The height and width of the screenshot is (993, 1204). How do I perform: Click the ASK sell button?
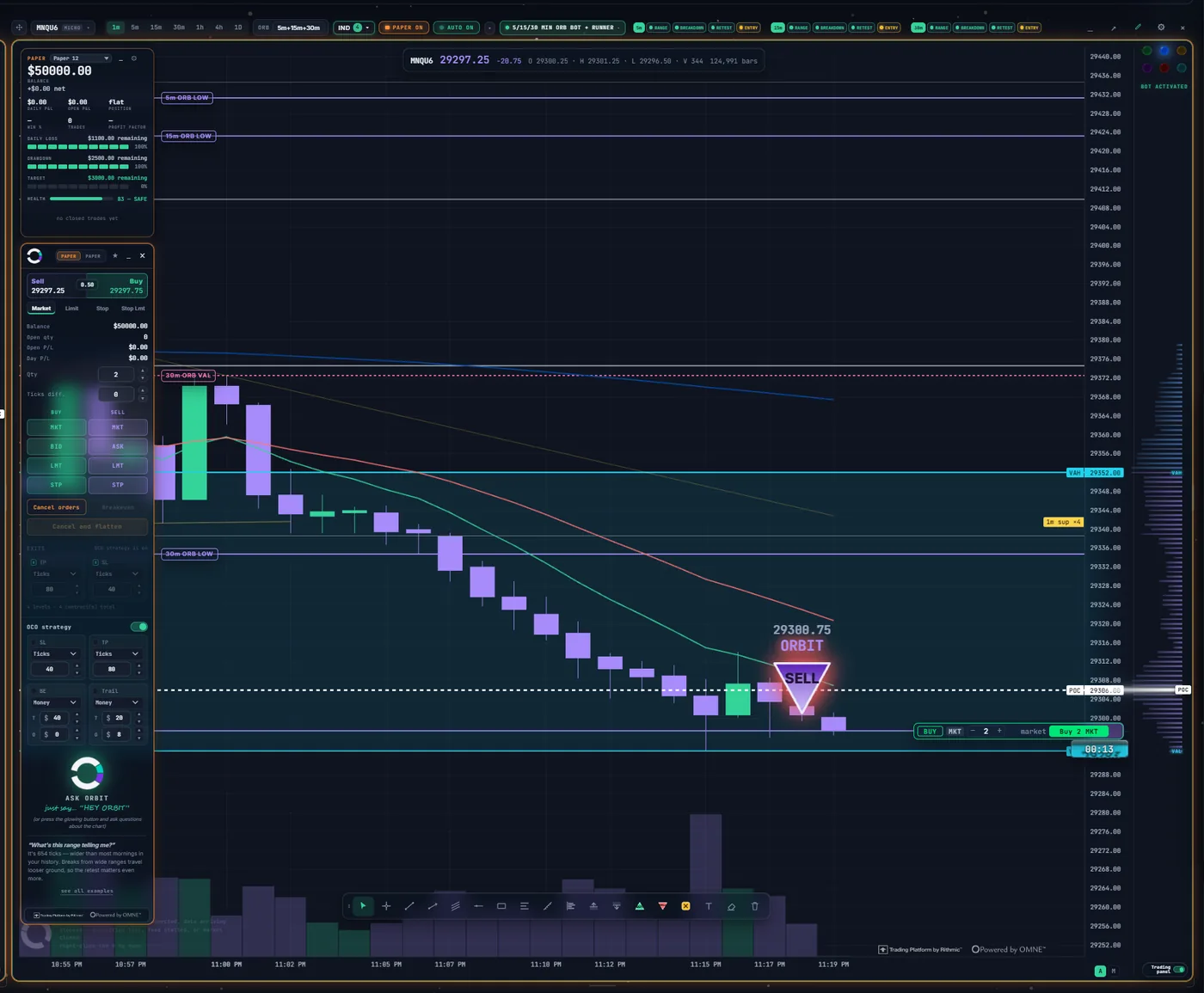[118, 446]
